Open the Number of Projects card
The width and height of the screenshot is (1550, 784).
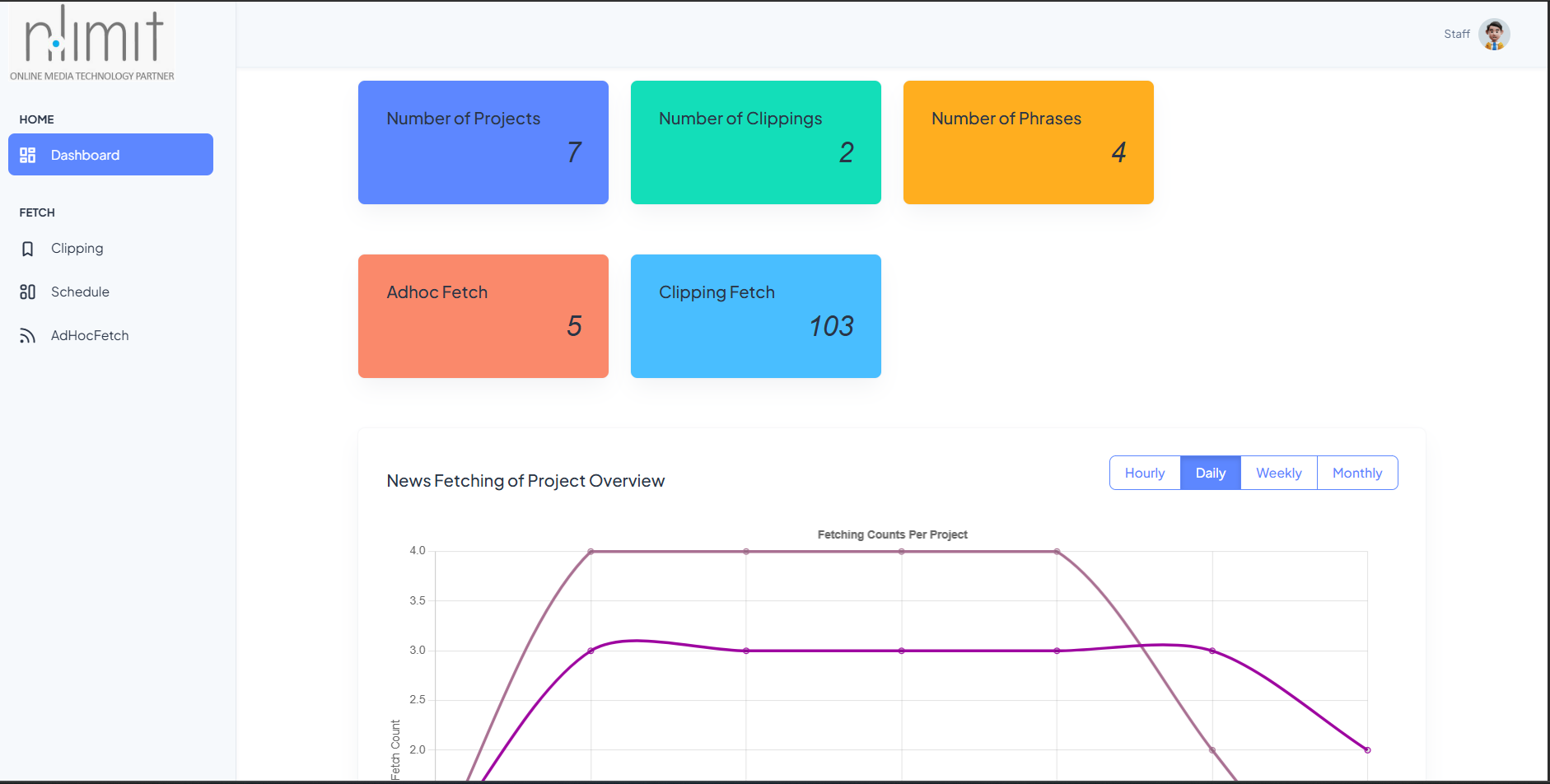click(483, 142)
